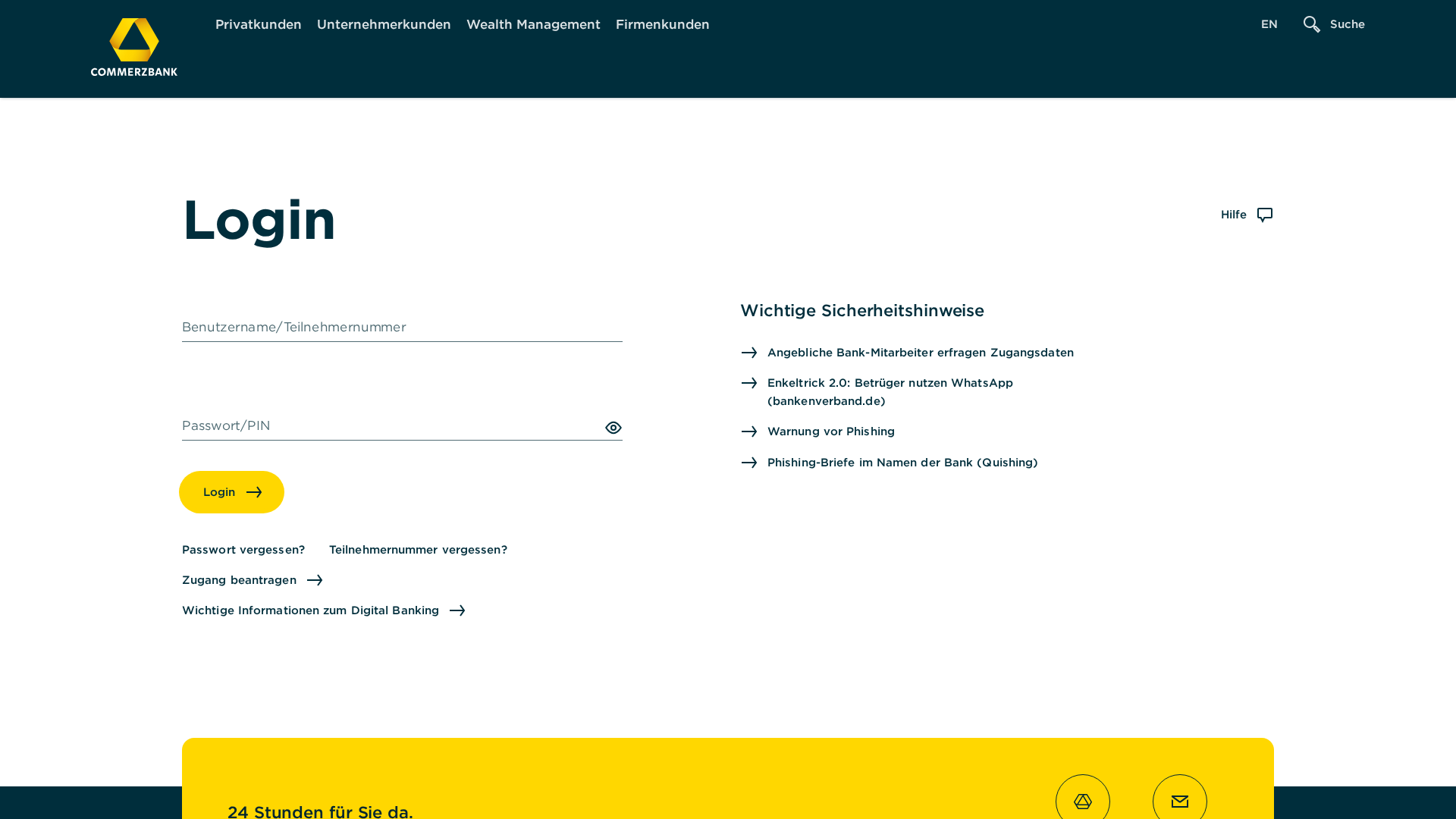Viewport: 1456px width, 819px height.
Task: Select the Unternehmerkunden tab
Action: [384, 24]
